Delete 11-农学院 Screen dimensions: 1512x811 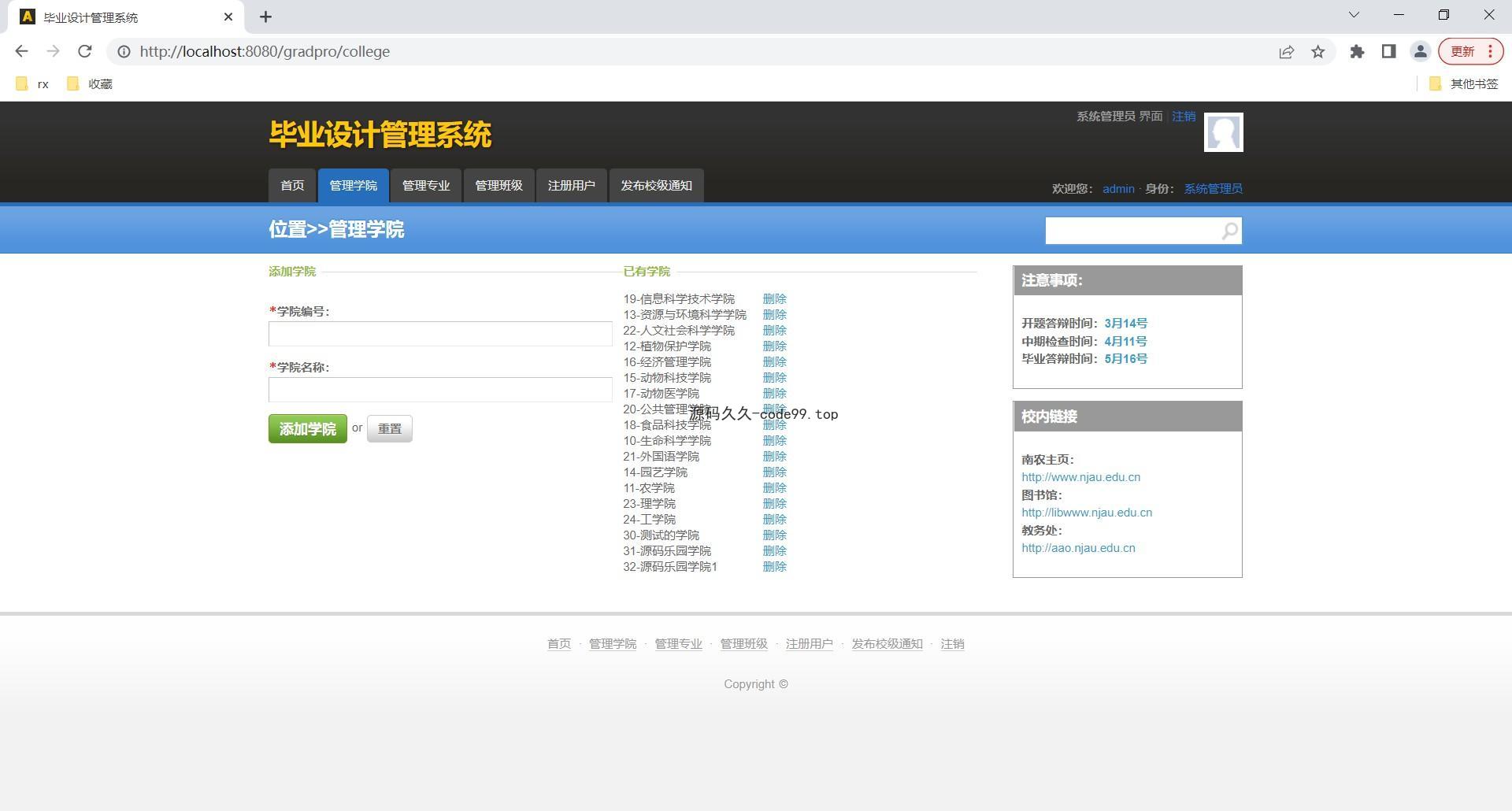[774, 488]
